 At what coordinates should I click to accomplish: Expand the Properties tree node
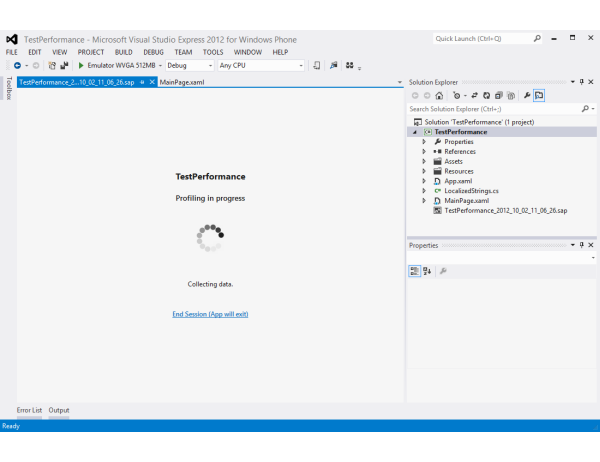[424, 142]
